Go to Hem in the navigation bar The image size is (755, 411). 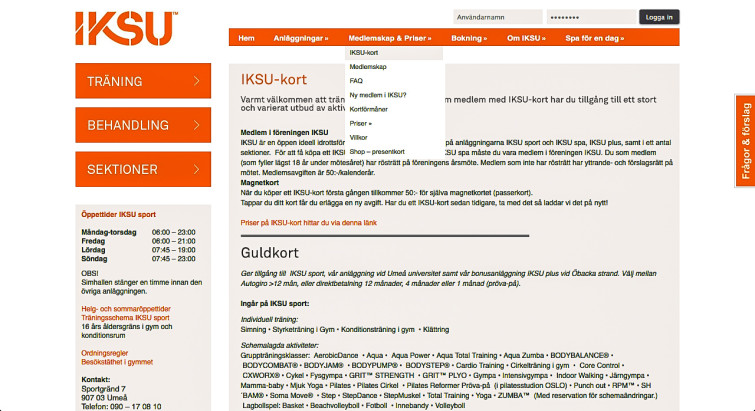(x=247, y=38)
